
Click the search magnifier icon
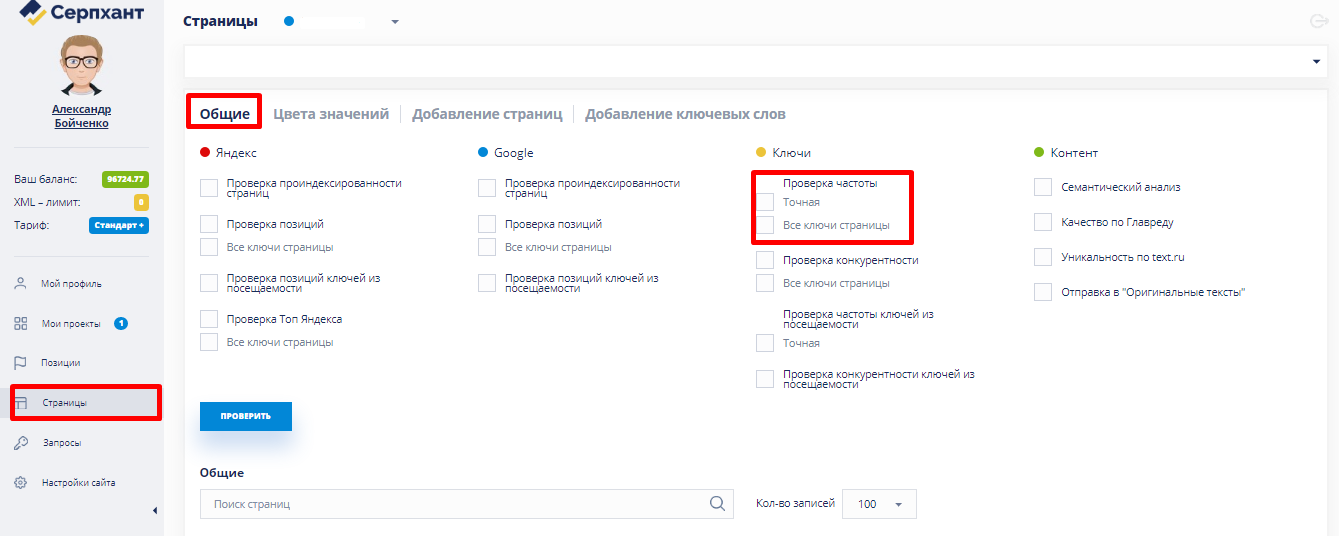(717, 504)
